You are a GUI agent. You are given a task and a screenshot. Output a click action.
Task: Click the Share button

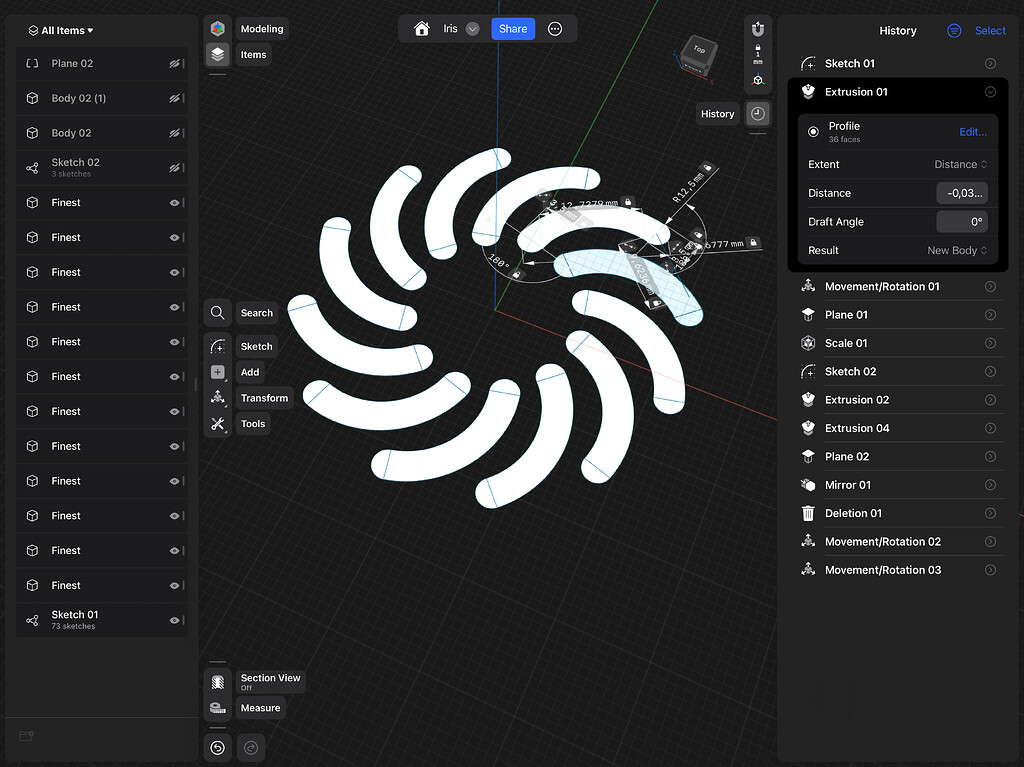(x=512, y=29)
